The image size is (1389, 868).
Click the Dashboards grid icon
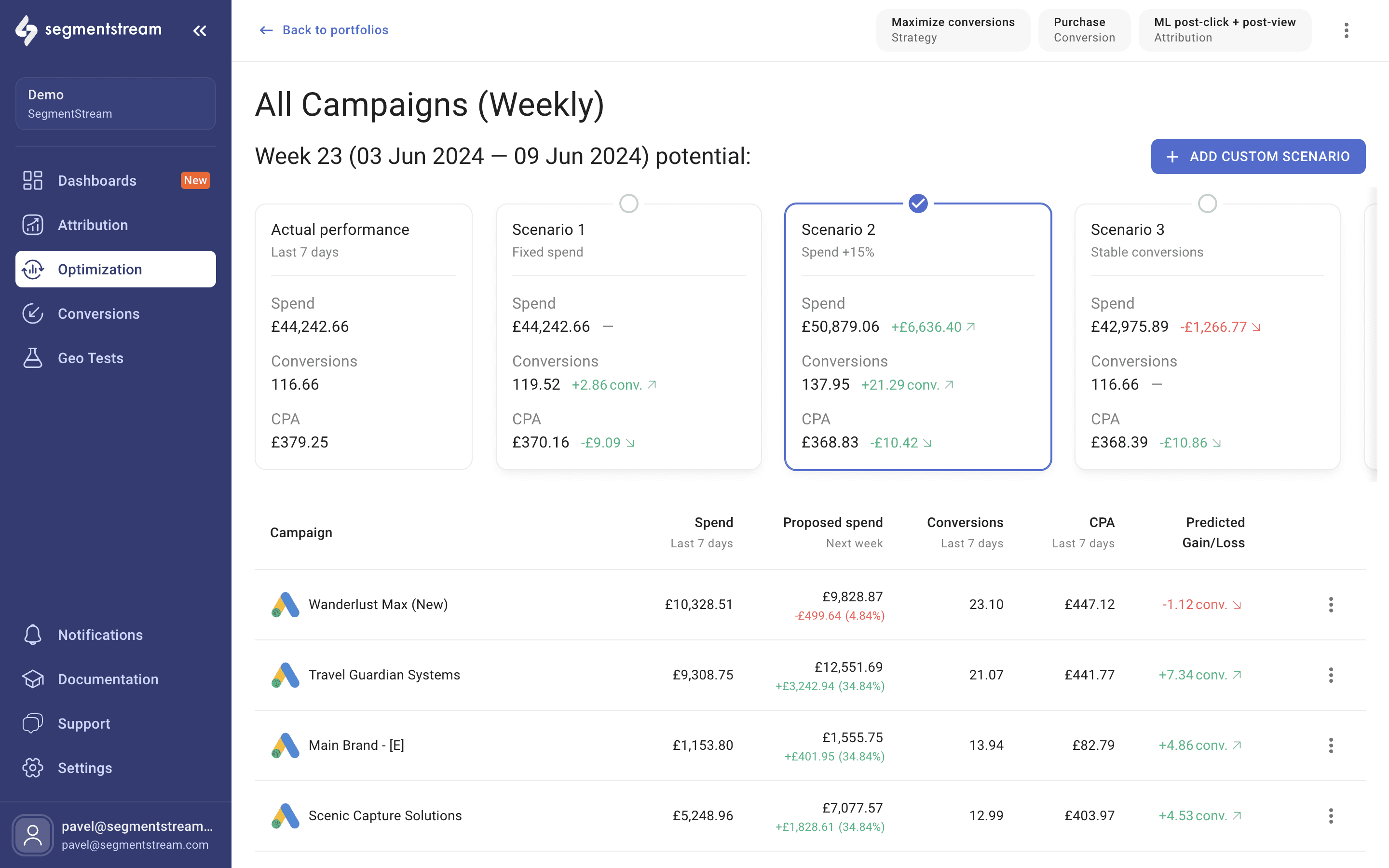tap(33, 180)
